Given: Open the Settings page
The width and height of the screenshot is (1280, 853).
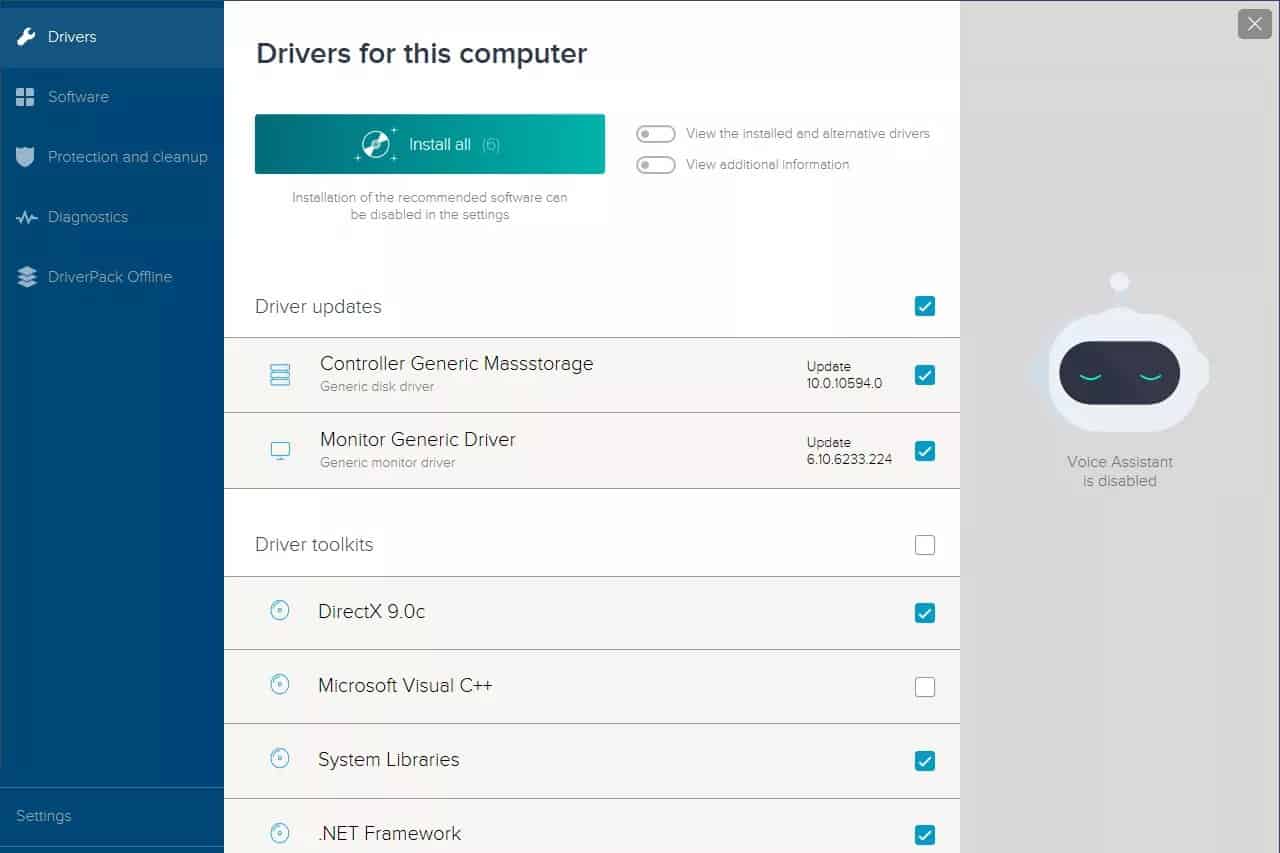Looking at the screenshot, I should (x=43, y=815).
